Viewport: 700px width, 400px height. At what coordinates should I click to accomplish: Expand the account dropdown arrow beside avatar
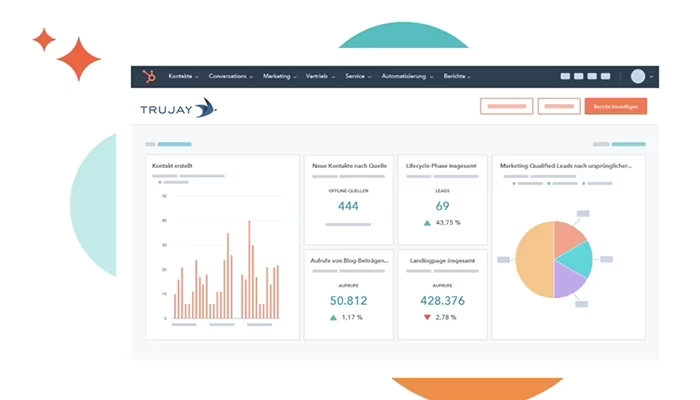coord(651,77)
